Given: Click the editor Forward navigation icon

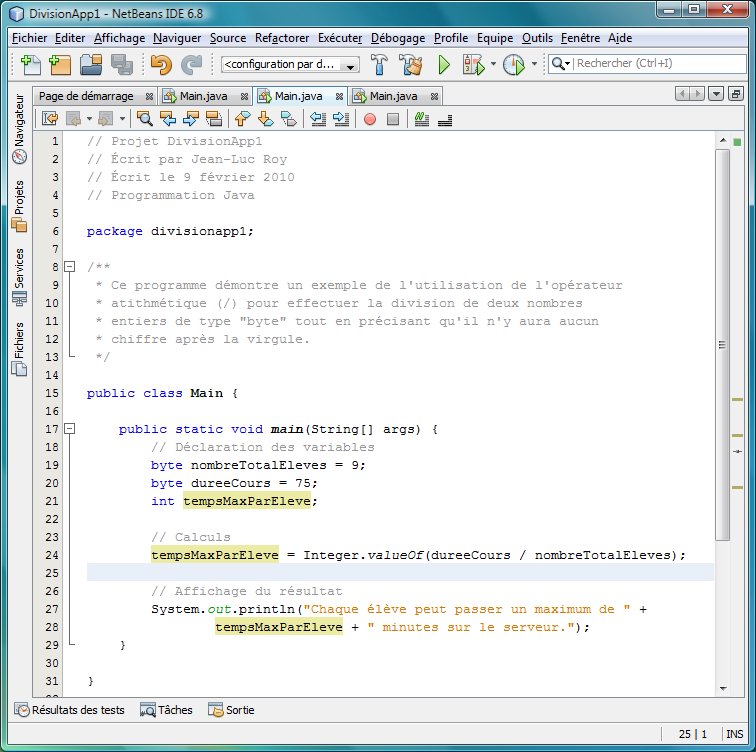Looking at the screenshot, I should pos(106,119).
